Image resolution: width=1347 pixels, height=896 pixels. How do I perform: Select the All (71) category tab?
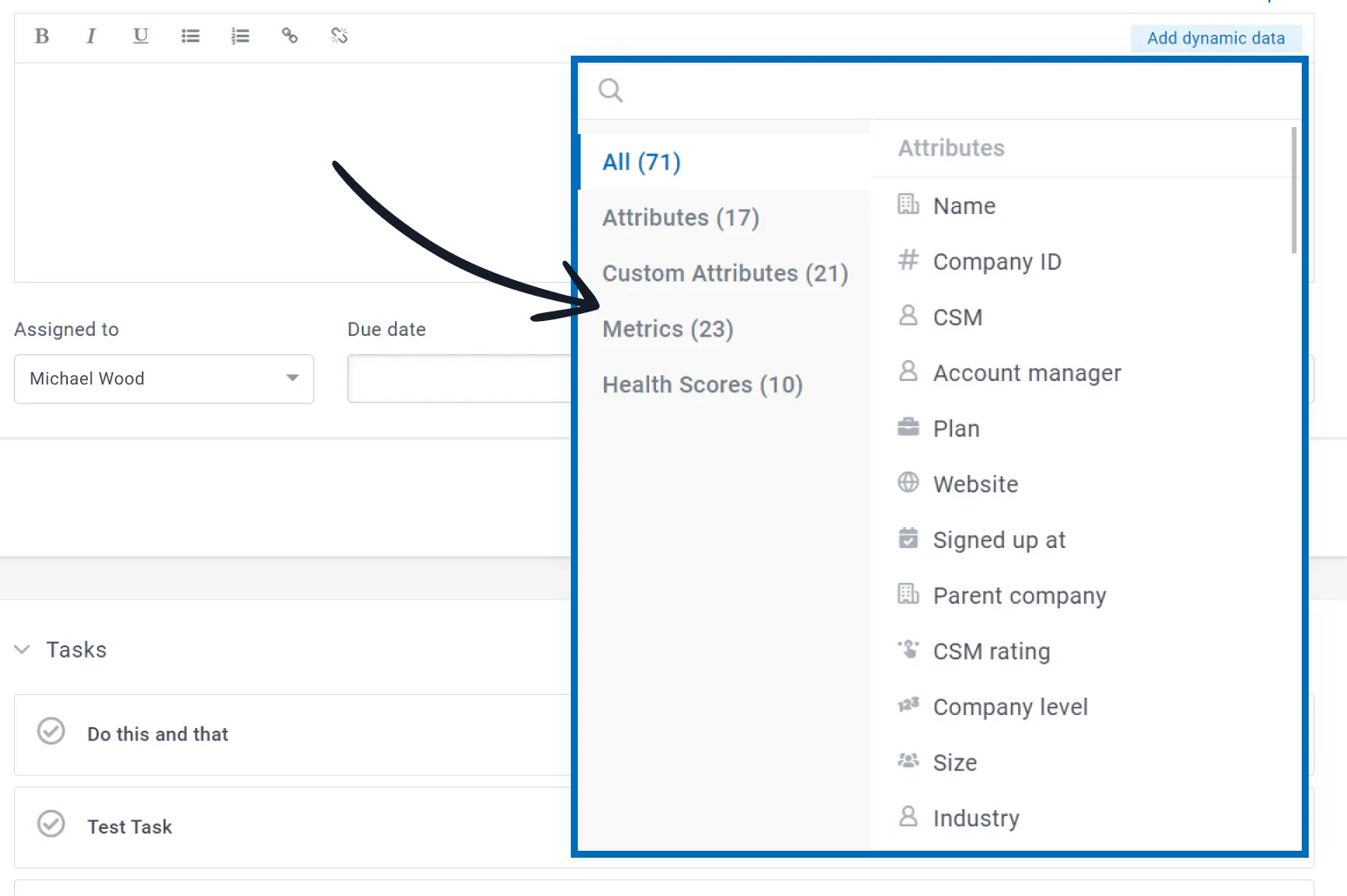pyautogui.click(x=725, y=162)
